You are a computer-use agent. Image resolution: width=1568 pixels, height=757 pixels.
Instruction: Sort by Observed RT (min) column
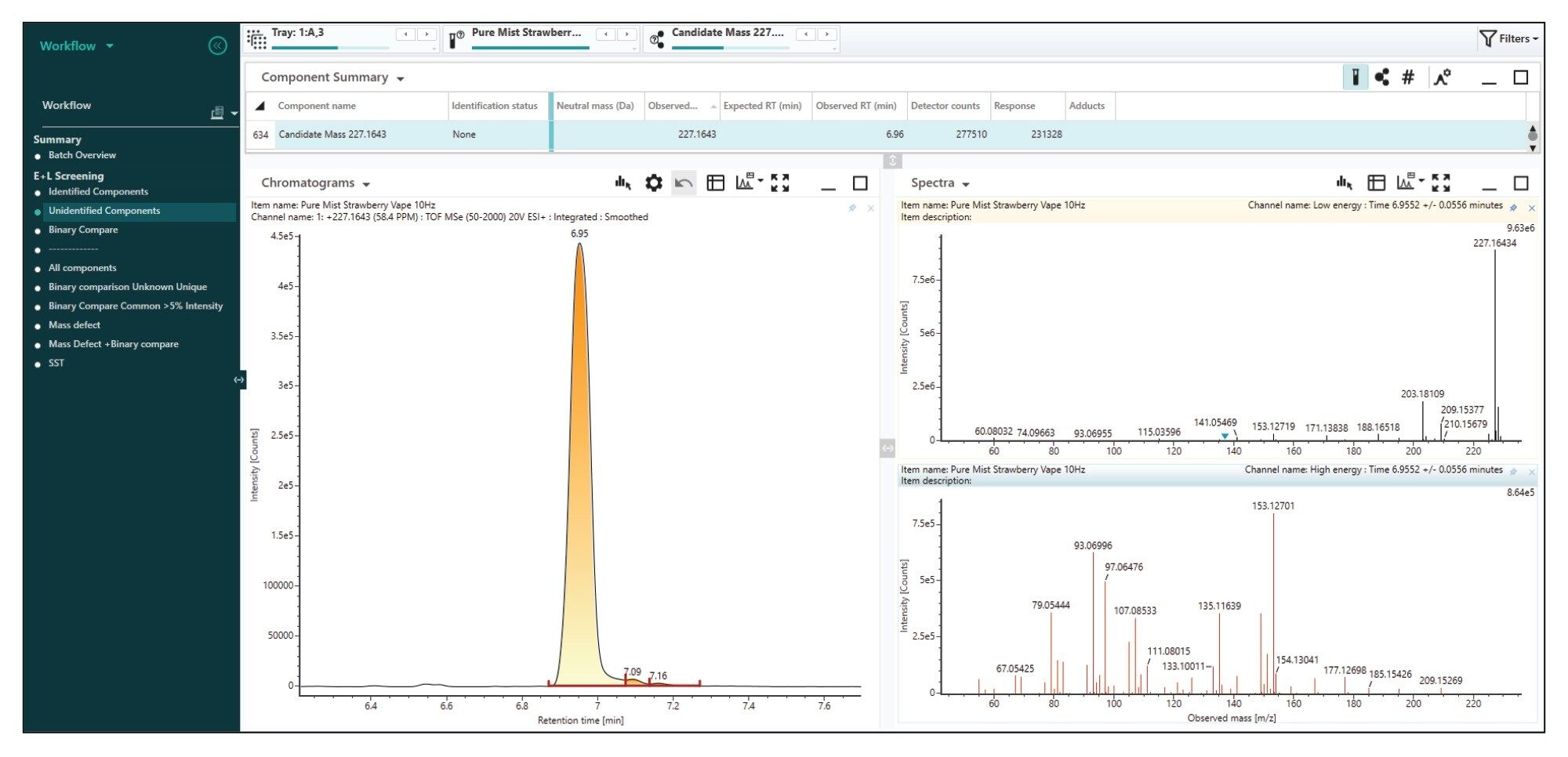click(x=856, y=106)
